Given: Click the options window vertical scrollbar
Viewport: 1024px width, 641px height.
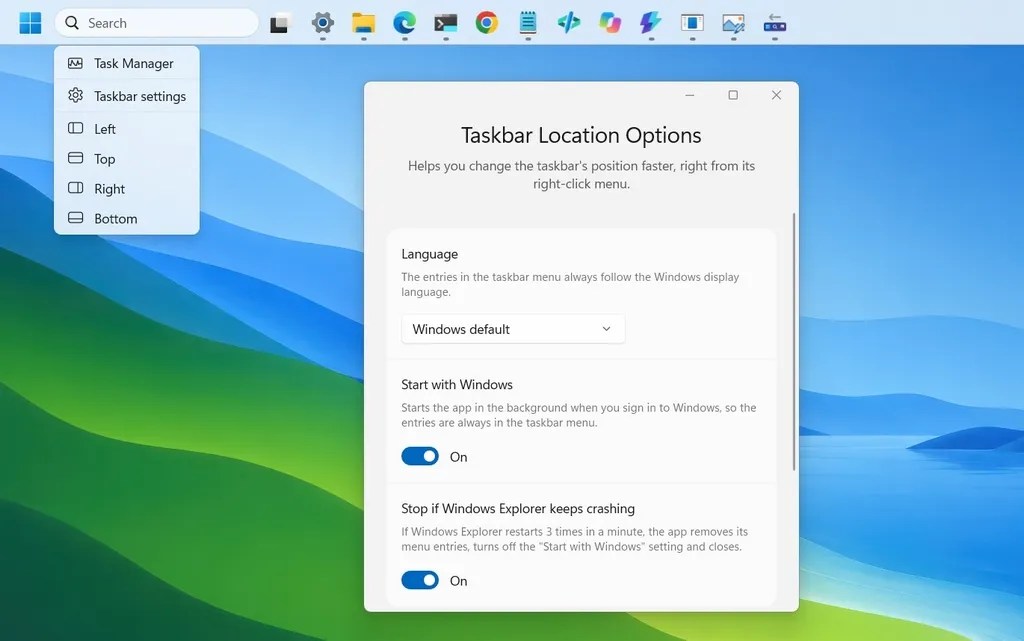Looking at the screenshot, I should click(793, 341).
